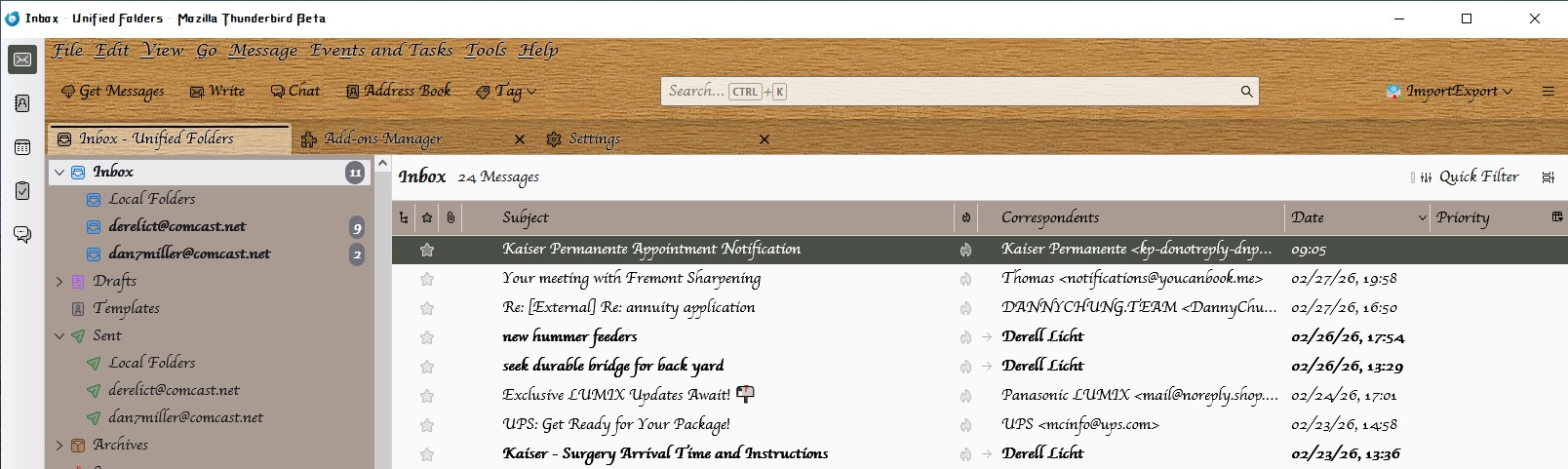The width and height of the screenshot is (1568, 469).
Task: Star the annuity application message
Action: 427,308
